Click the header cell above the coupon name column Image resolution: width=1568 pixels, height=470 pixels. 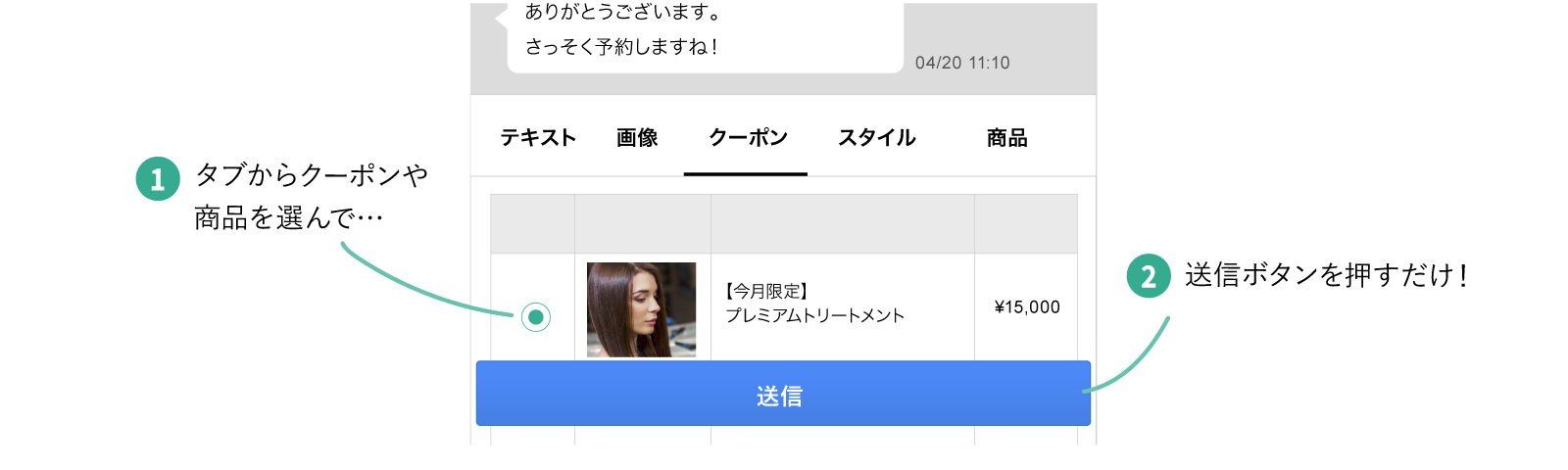click(x=843, y=224)
